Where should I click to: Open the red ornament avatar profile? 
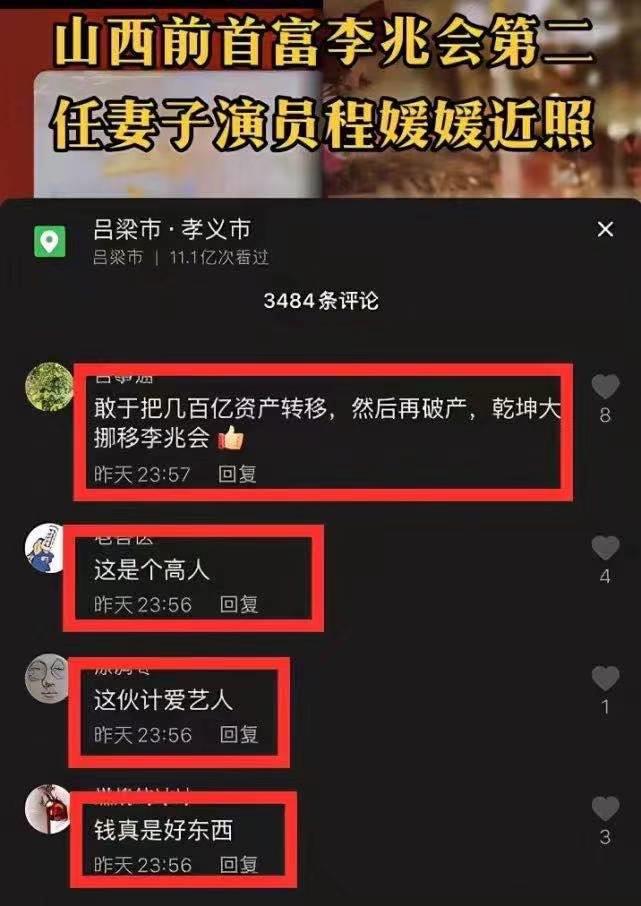pyautogui.click(x=47, y=809)
